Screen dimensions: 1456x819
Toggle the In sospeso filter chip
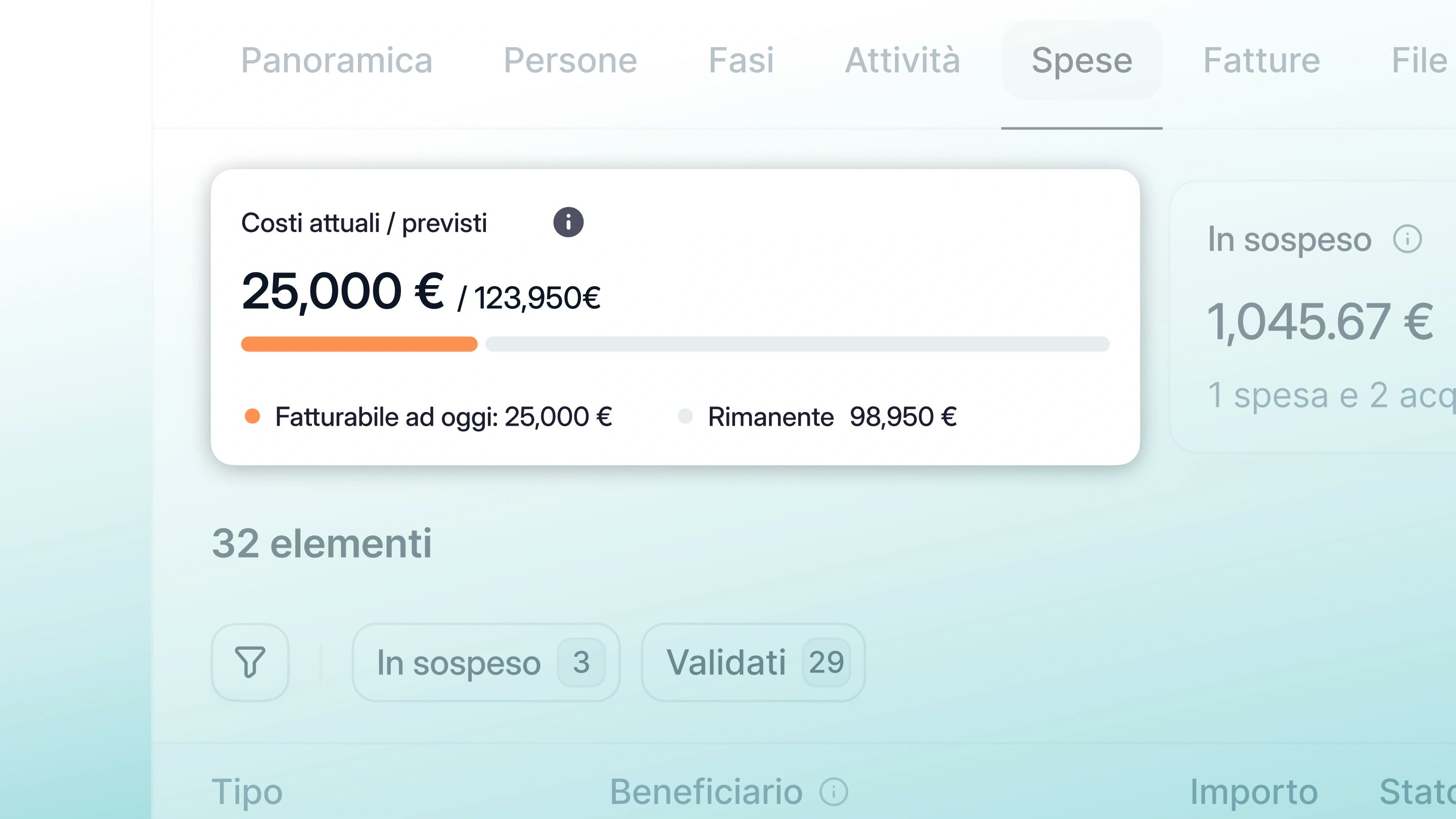pos(486,662)
